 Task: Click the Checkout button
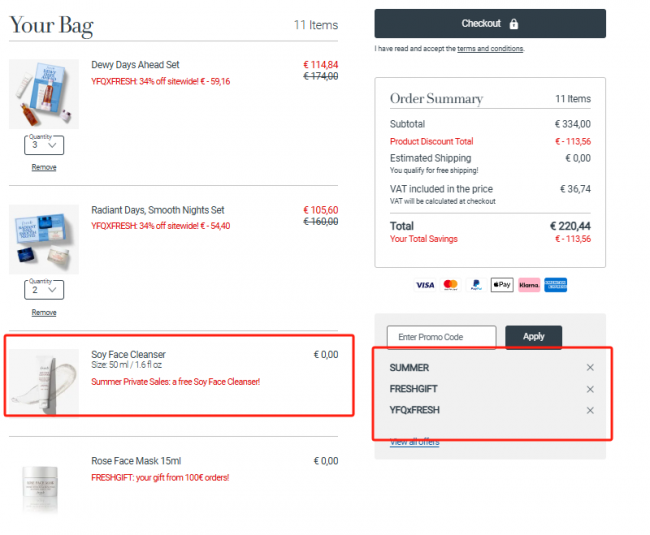490,24
